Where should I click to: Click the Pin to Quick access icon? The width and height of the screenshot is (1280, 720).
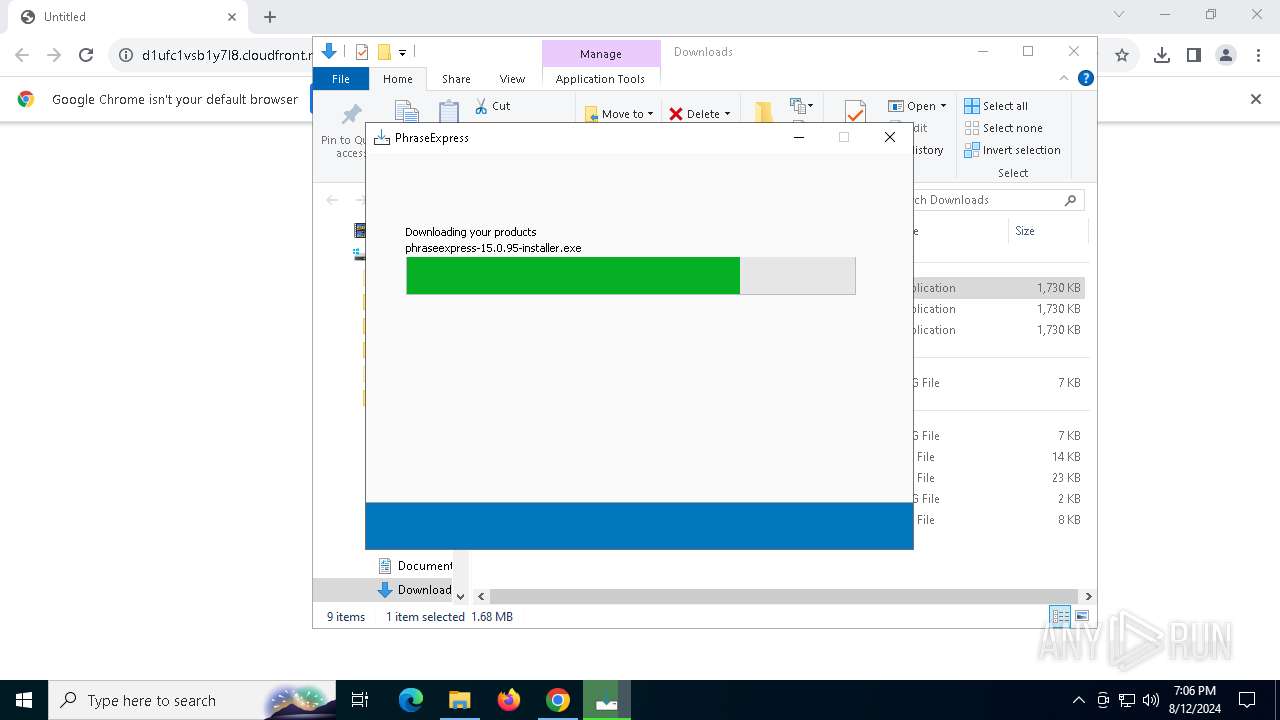pyautogui.click(x=351, y=114)
